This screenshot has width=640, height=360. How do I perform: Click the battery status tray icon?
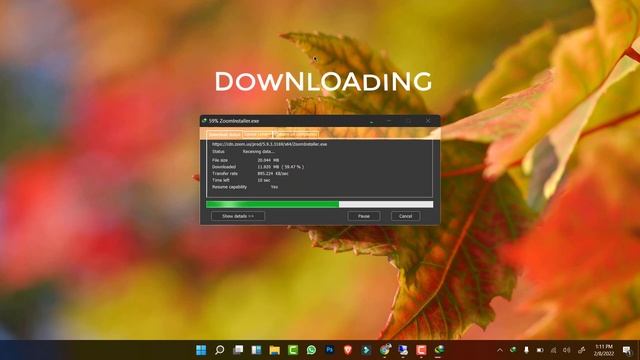click(x=540, y=350)
